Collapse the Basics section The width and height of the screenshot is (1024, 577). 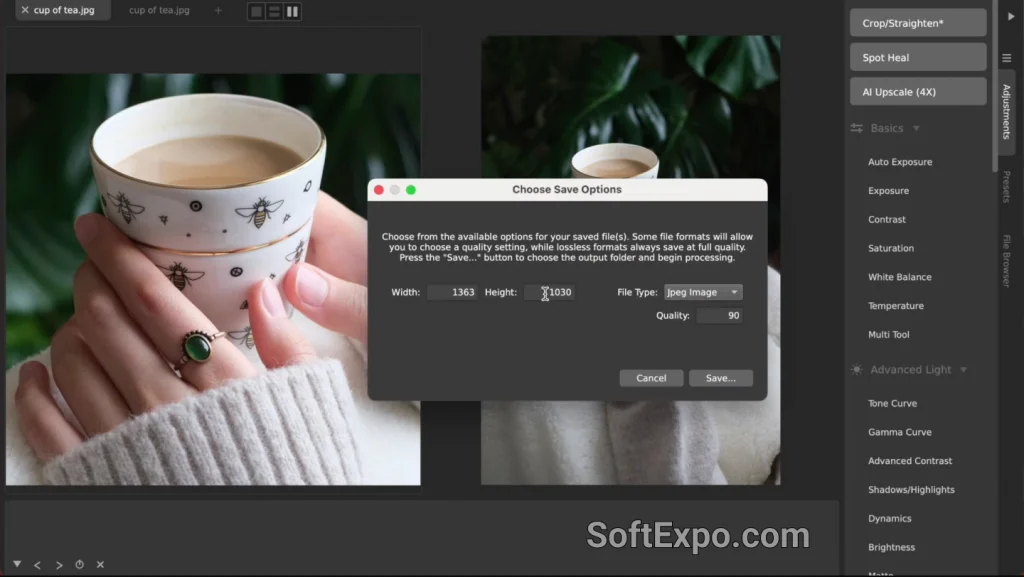[916, 128]
